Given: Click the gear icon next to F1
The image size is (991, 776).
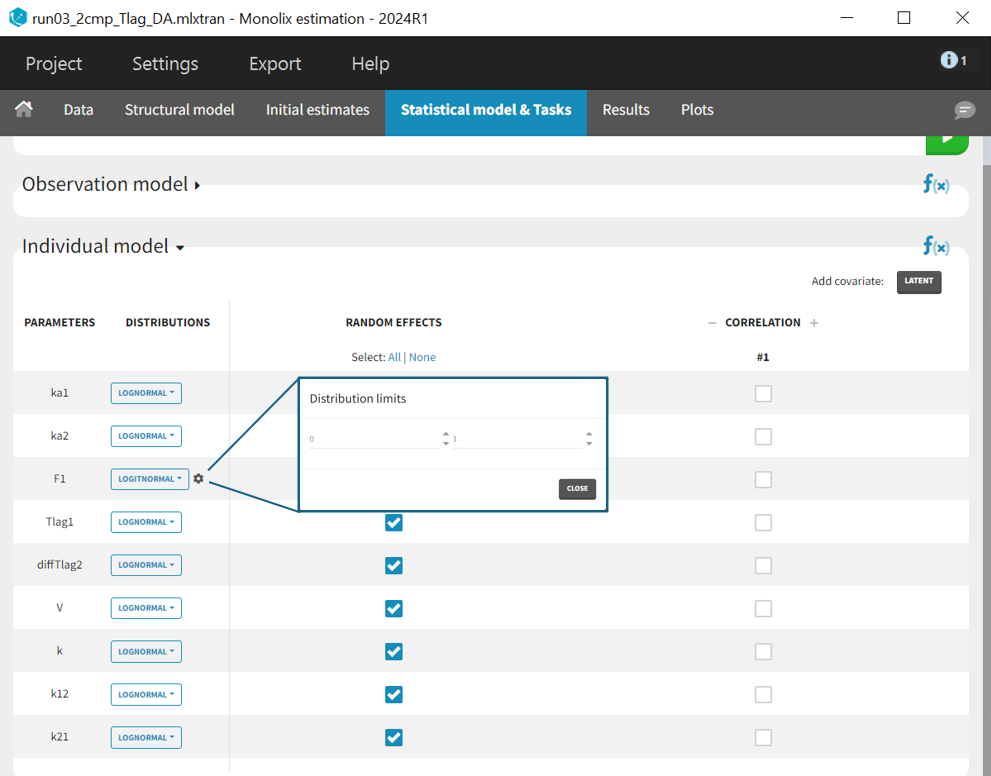Looking at the screenshot, I should (198, 479).
